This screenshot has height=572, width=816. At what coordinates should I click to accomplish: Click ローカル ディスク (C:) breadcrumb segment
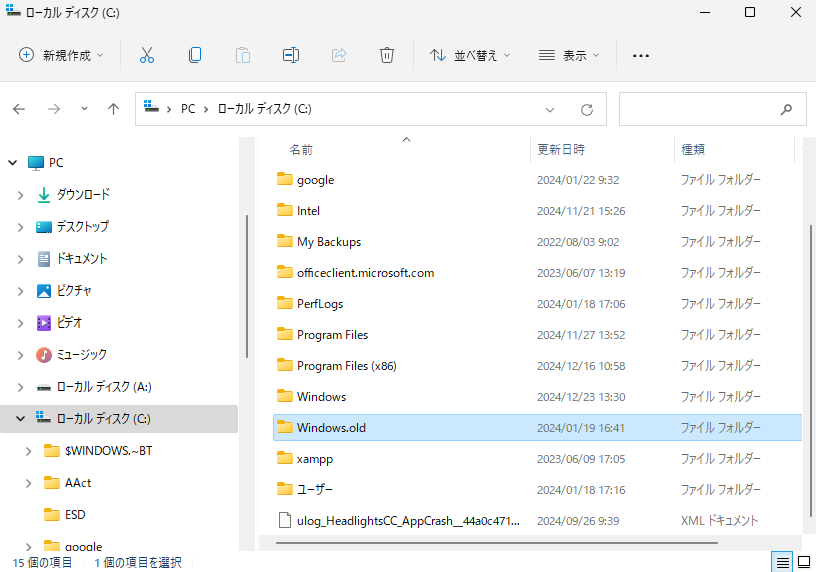(x=264, y=109)
